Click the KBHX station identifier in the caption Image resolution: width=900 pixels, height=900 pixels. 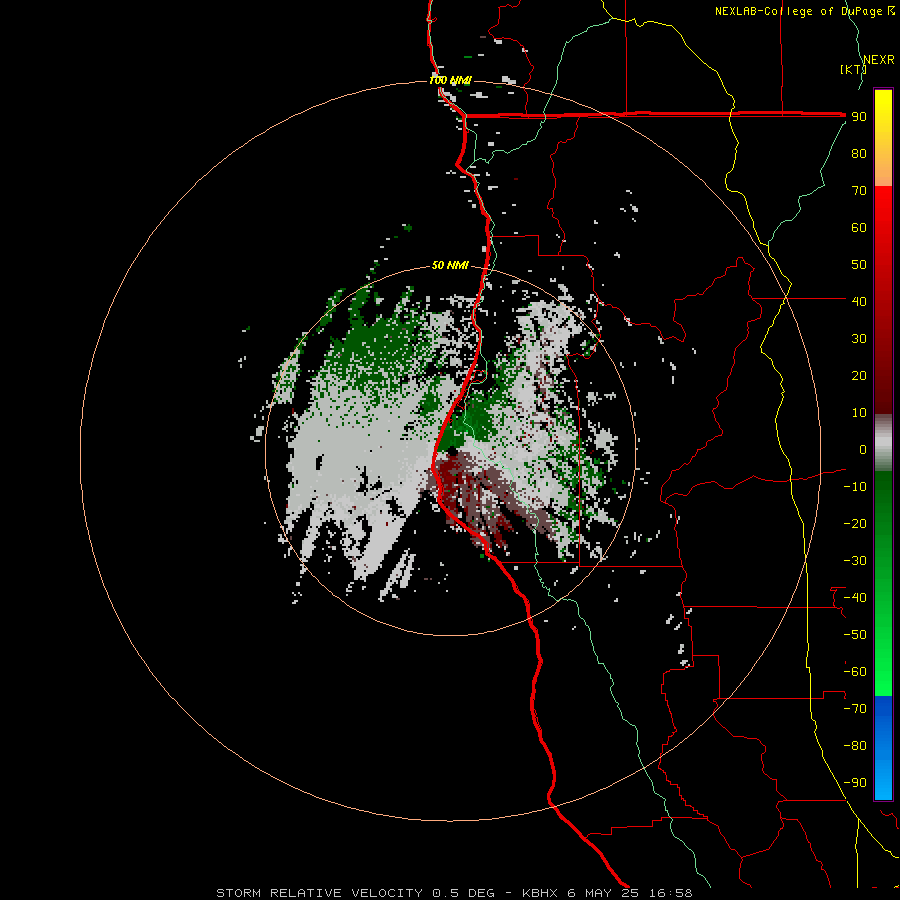coord(540,893)
